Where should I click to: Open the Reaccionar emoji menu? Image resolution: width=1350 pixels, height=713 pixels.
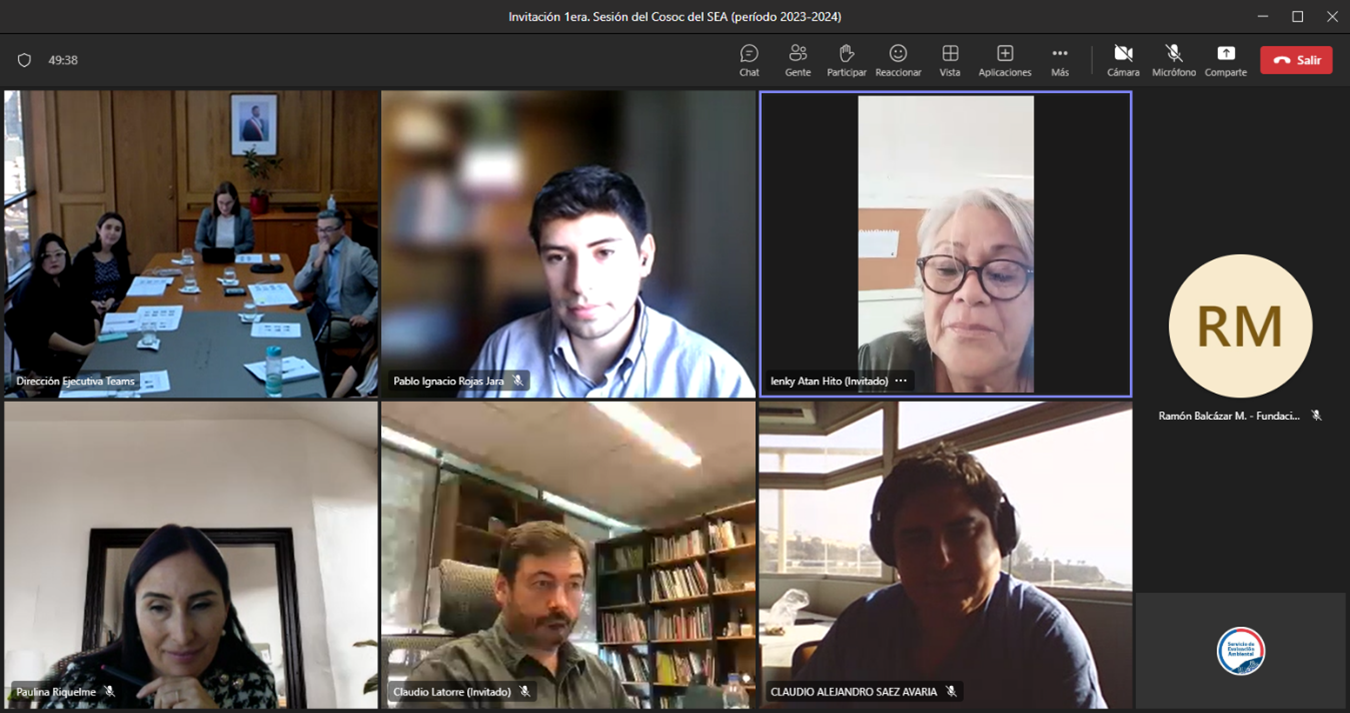tap(898, 60)
